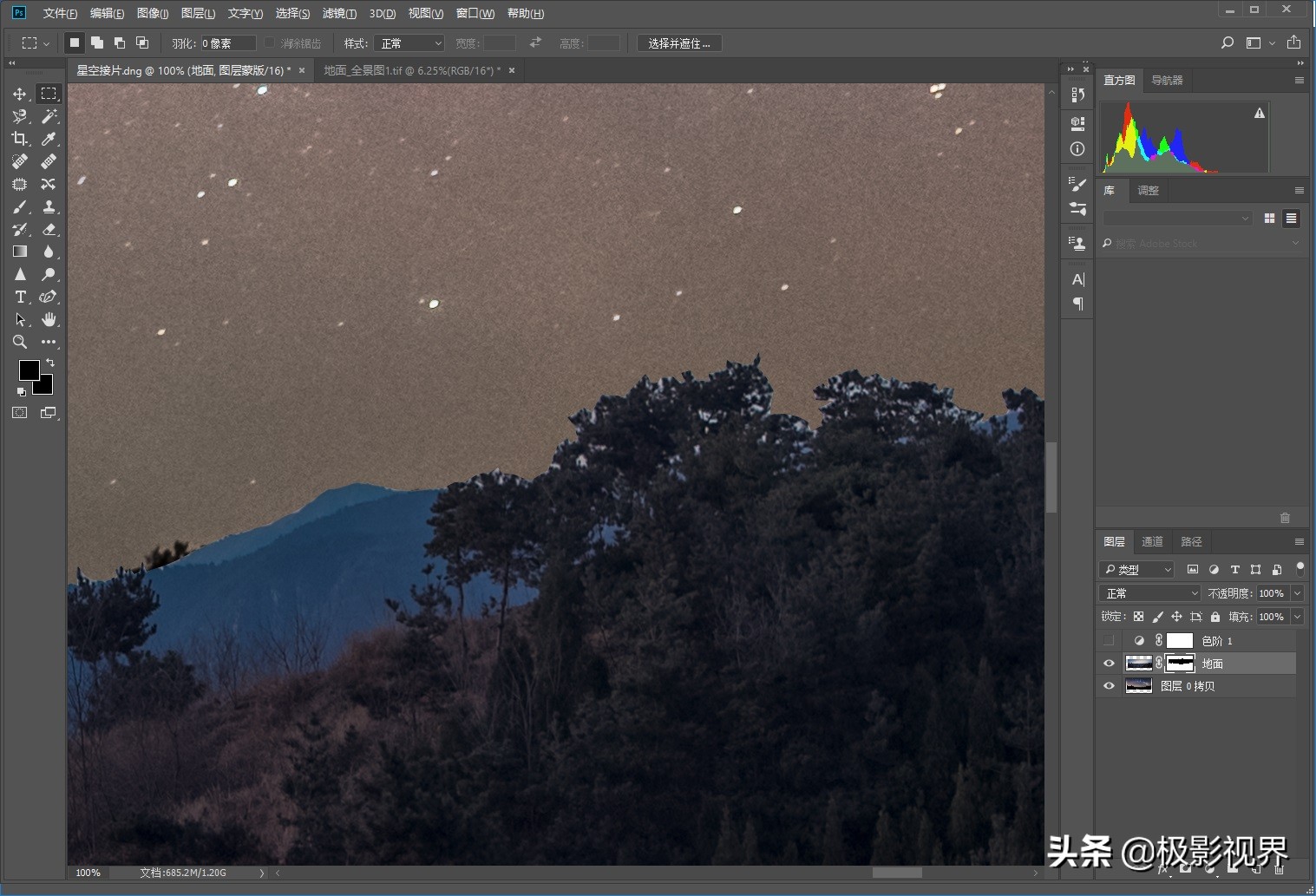Click the 选择并遮住 button
This screenshot has width=1316, height=896.
[x=678, y=43]
